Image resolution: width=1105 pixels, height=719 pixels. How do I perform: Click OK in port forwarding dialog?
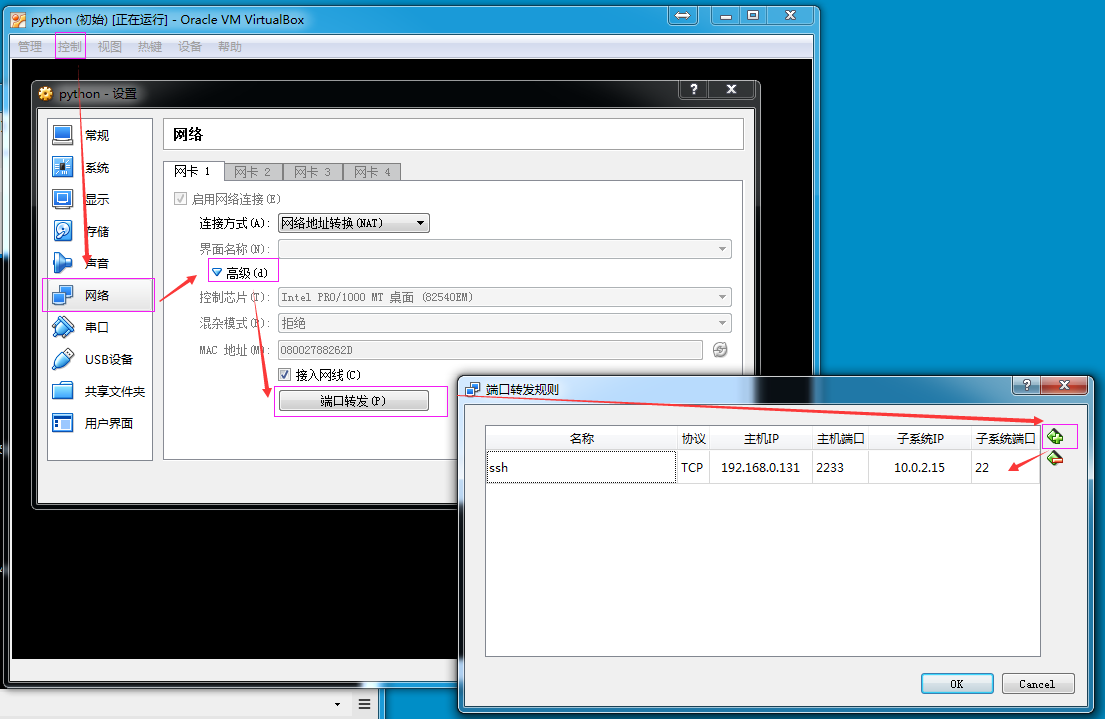[x=957, y=684]
